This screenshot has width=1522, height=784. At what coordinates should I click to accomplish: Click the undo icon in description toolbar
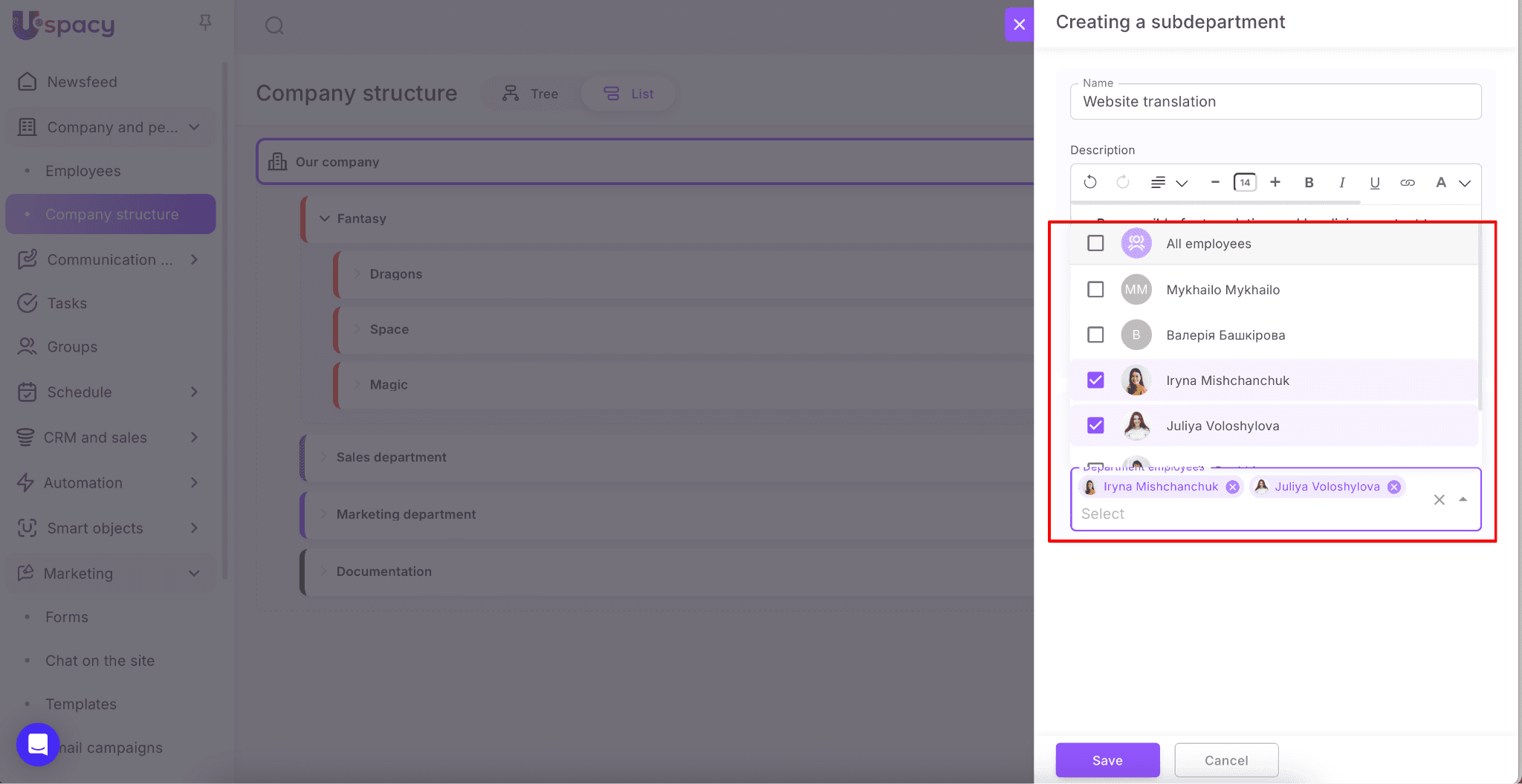[x=1090, y=182]
